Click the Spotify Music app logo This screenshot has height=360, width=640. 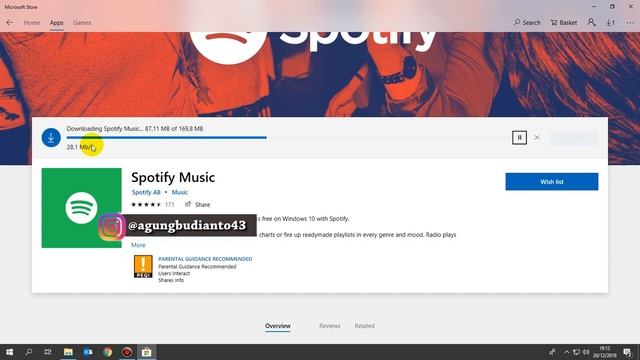click(x=81, y=208)
